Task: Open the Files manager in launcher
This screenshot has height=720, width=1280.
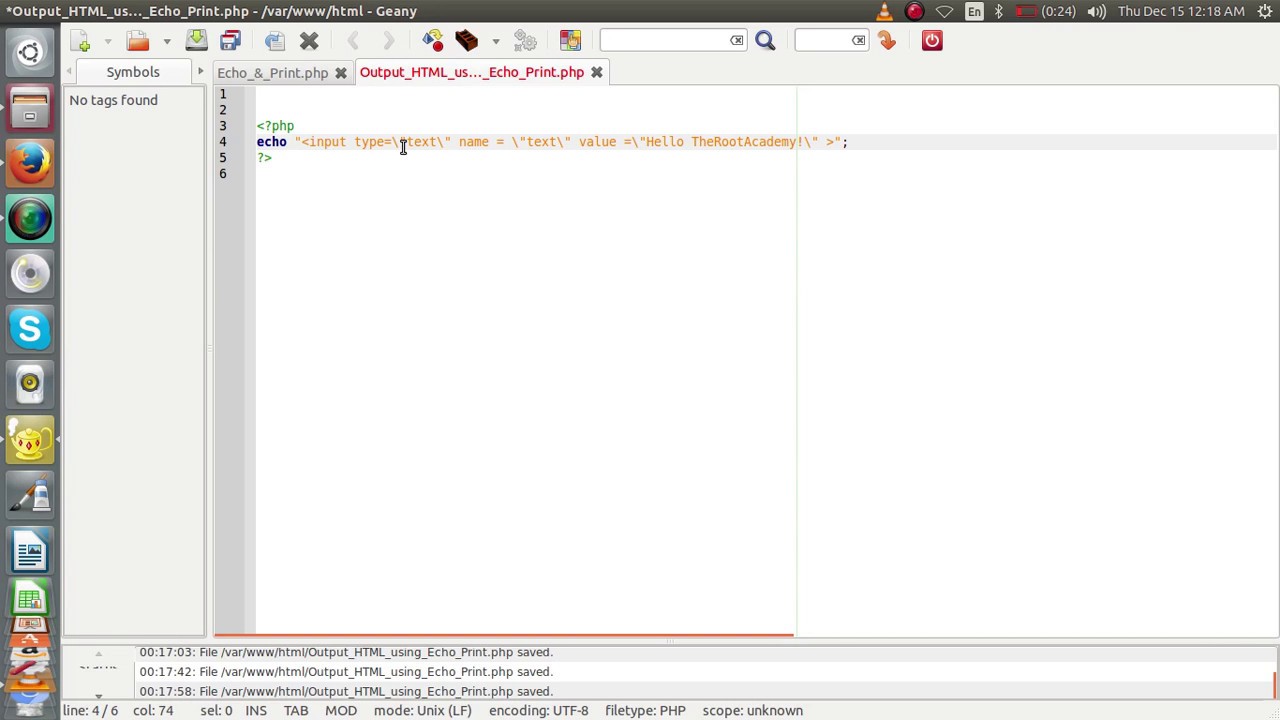Action: [x=30, y=108]
